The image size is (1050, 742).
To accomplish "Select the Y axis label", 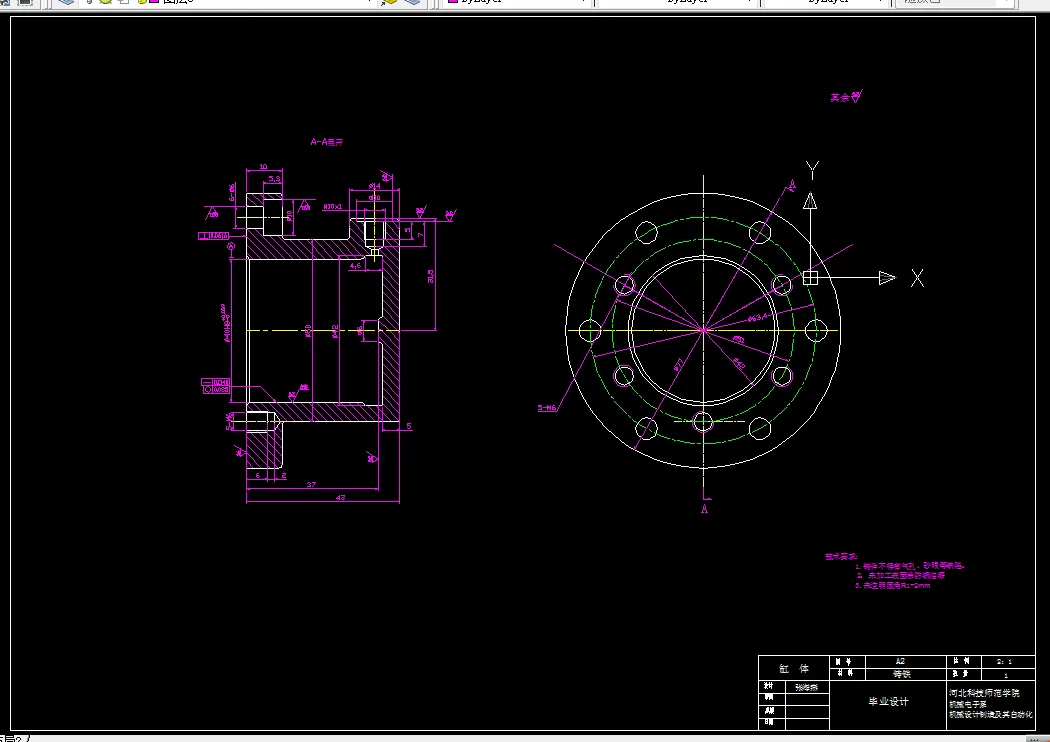I will click(x=812, y=170).
